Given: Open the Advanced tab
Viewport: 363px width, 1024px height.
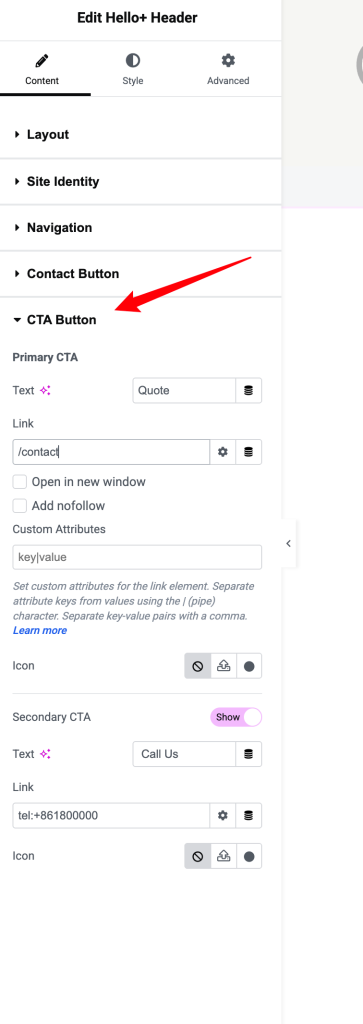Looking at the screenshot, I should click(228, 70).
